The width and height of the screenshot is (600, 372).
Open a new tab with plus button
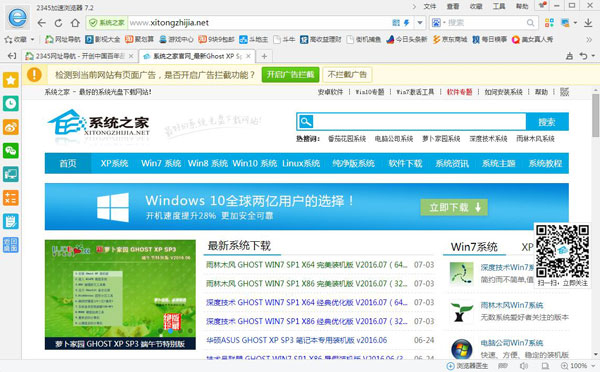264,56
